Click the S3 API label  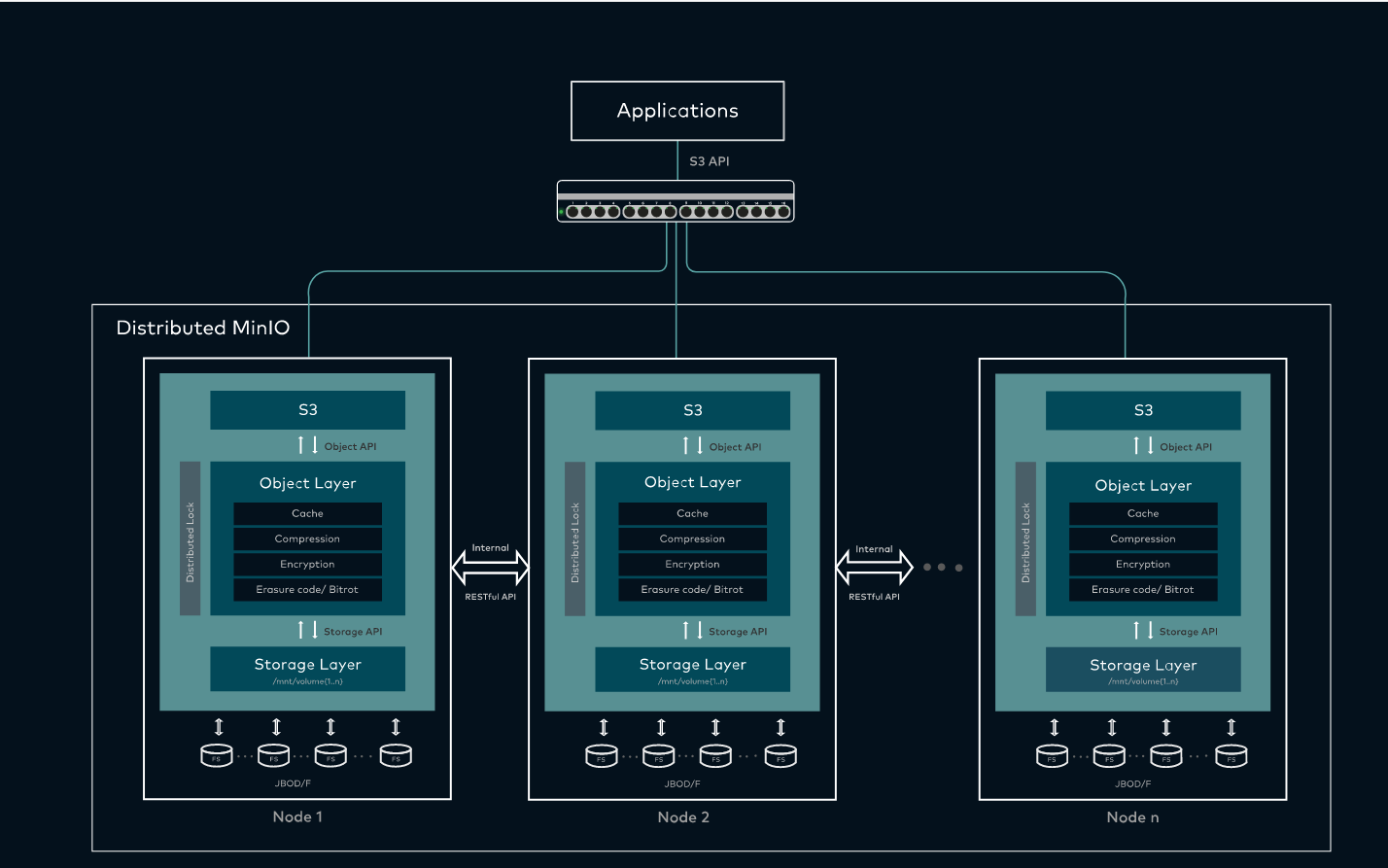click(x=710, y=161)
